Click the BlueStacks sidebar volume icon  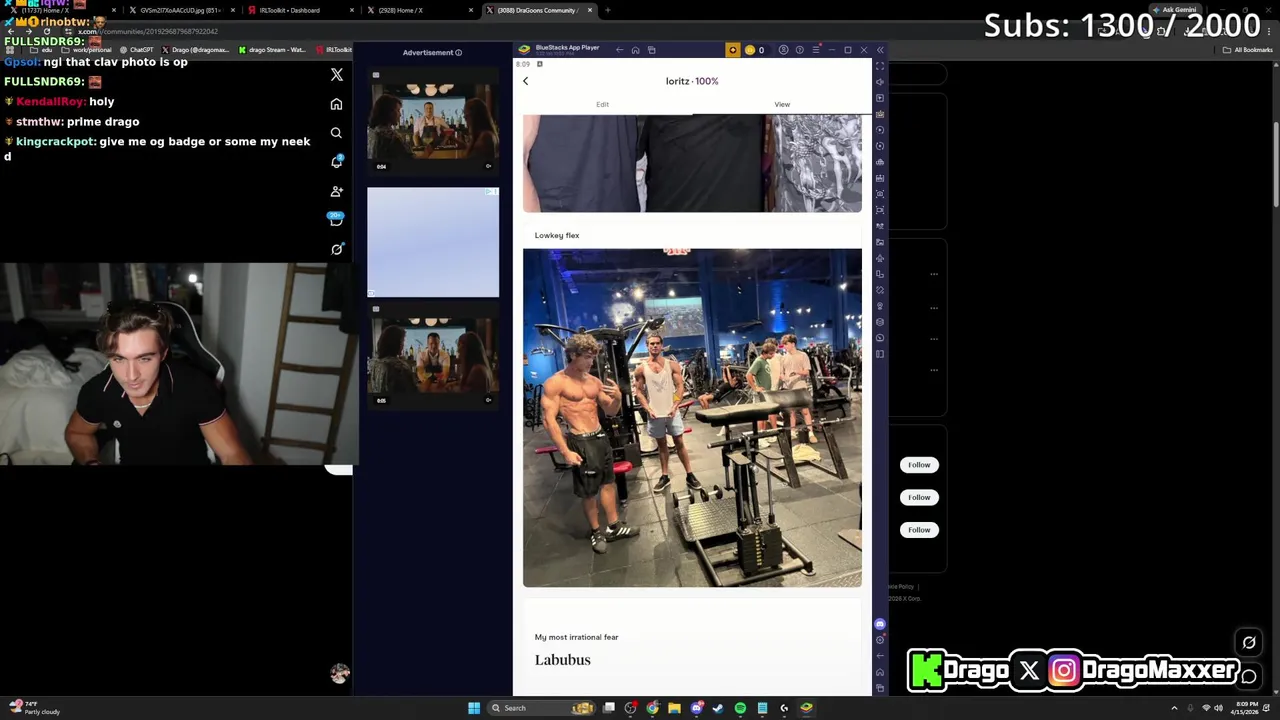point(879,82)
